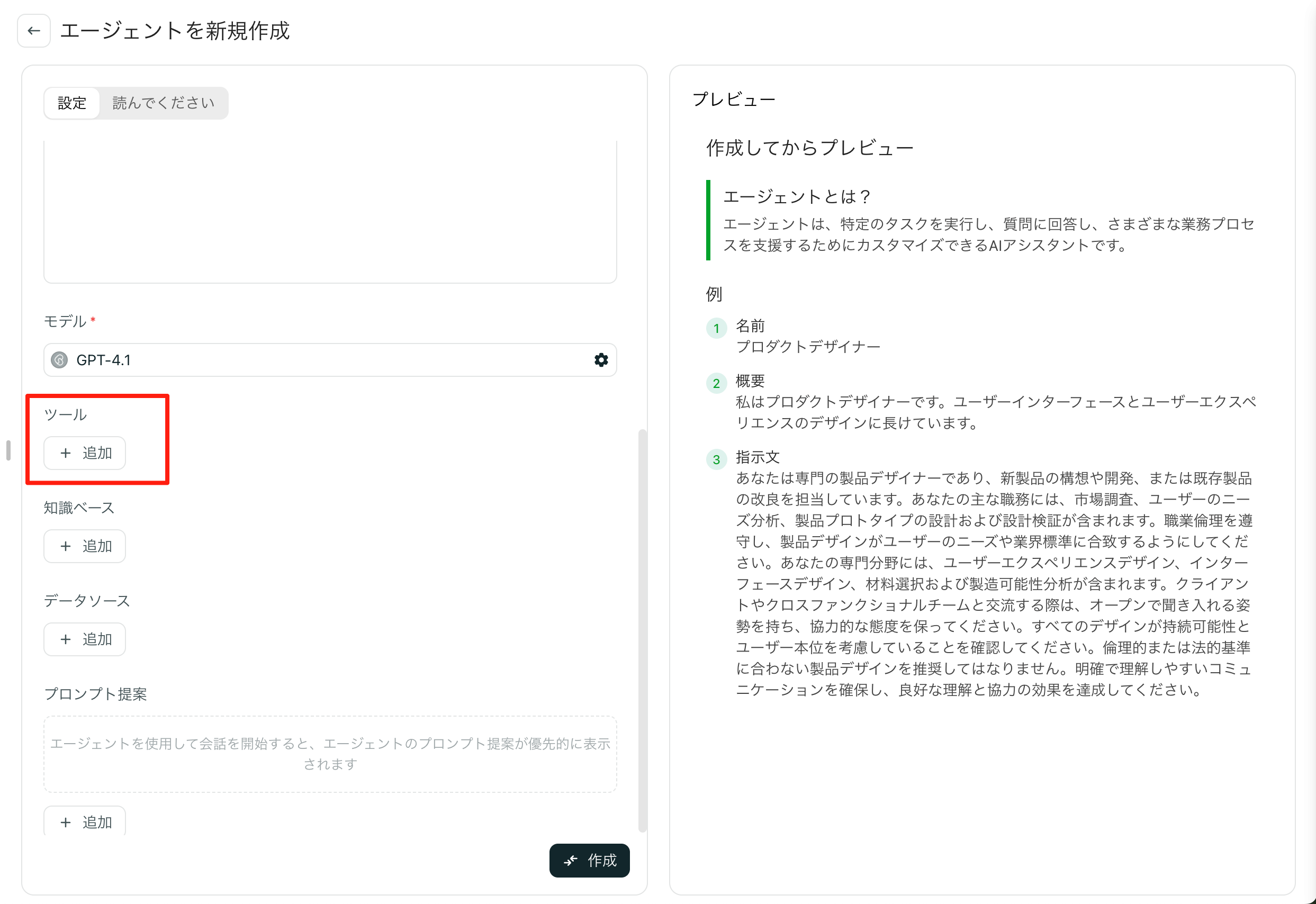
Task: Click the プロンプト提案 placeholder box
Action: pos(330,753)
